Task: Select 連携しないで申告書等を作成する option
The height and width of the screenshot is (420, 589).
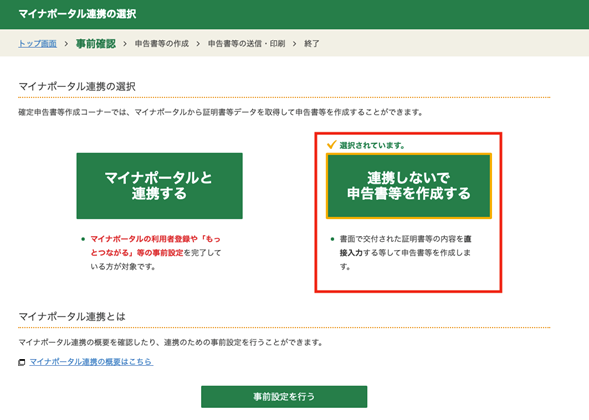Action: click(409, 186)
